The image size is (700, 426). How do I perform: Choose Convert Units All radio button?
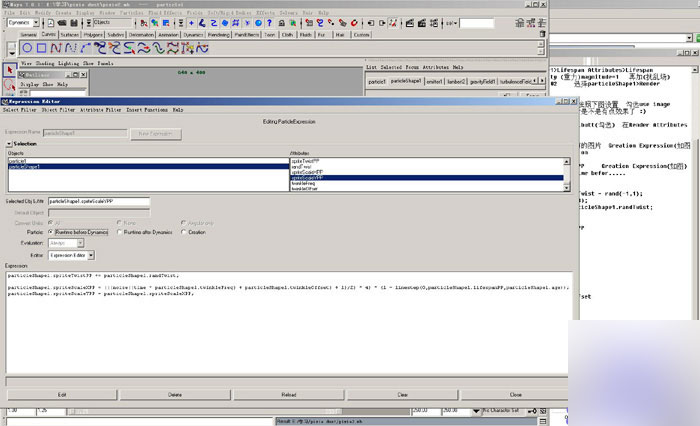click(x=50, y=222)
